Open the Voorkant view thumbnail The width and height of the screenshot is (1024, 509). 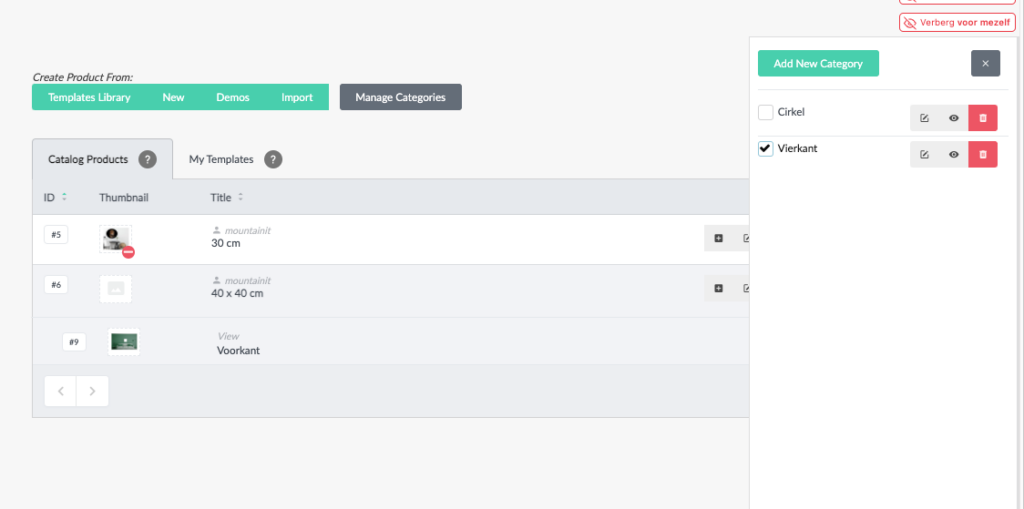pyautogui.click(x=124, y=342)
